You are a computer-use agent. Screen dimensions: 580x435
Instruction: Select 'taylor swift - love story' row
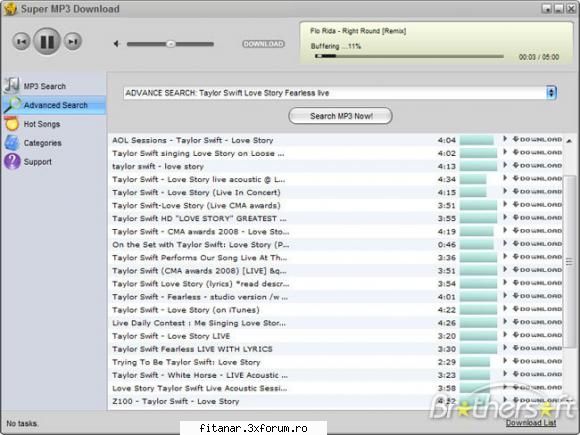[x=336, y=166]
